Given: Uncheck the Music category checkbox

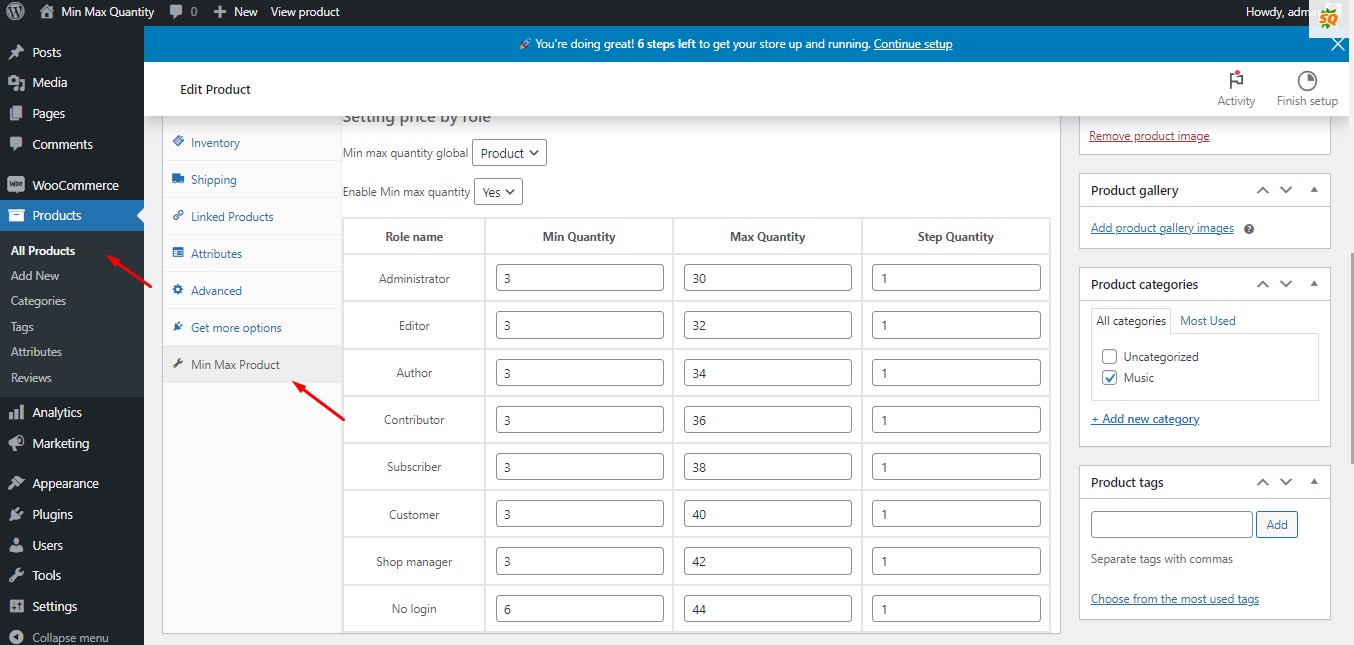Looking at the screenshot, I should point(1109,378).
